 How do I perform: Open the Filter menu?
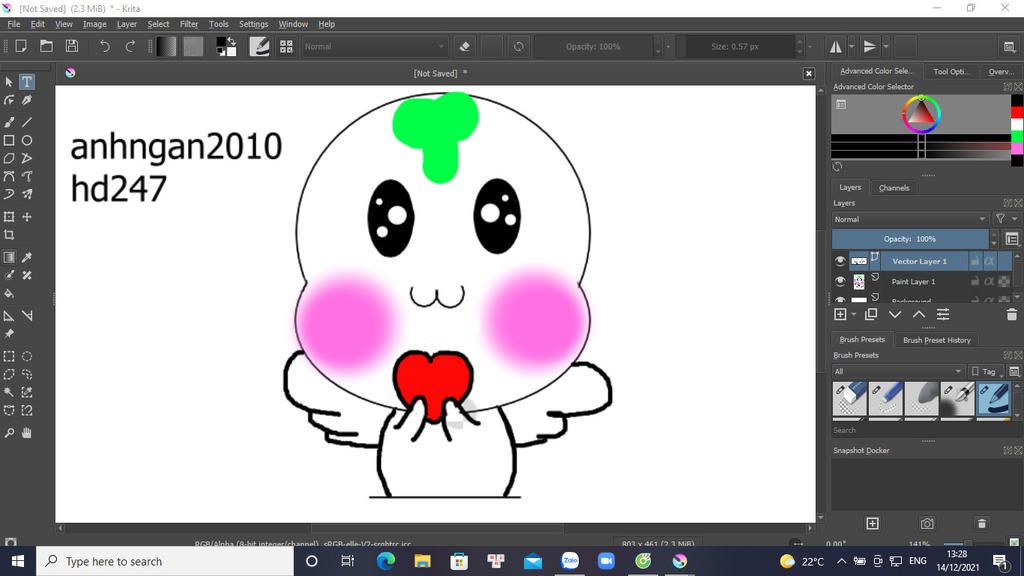point(189,24)
